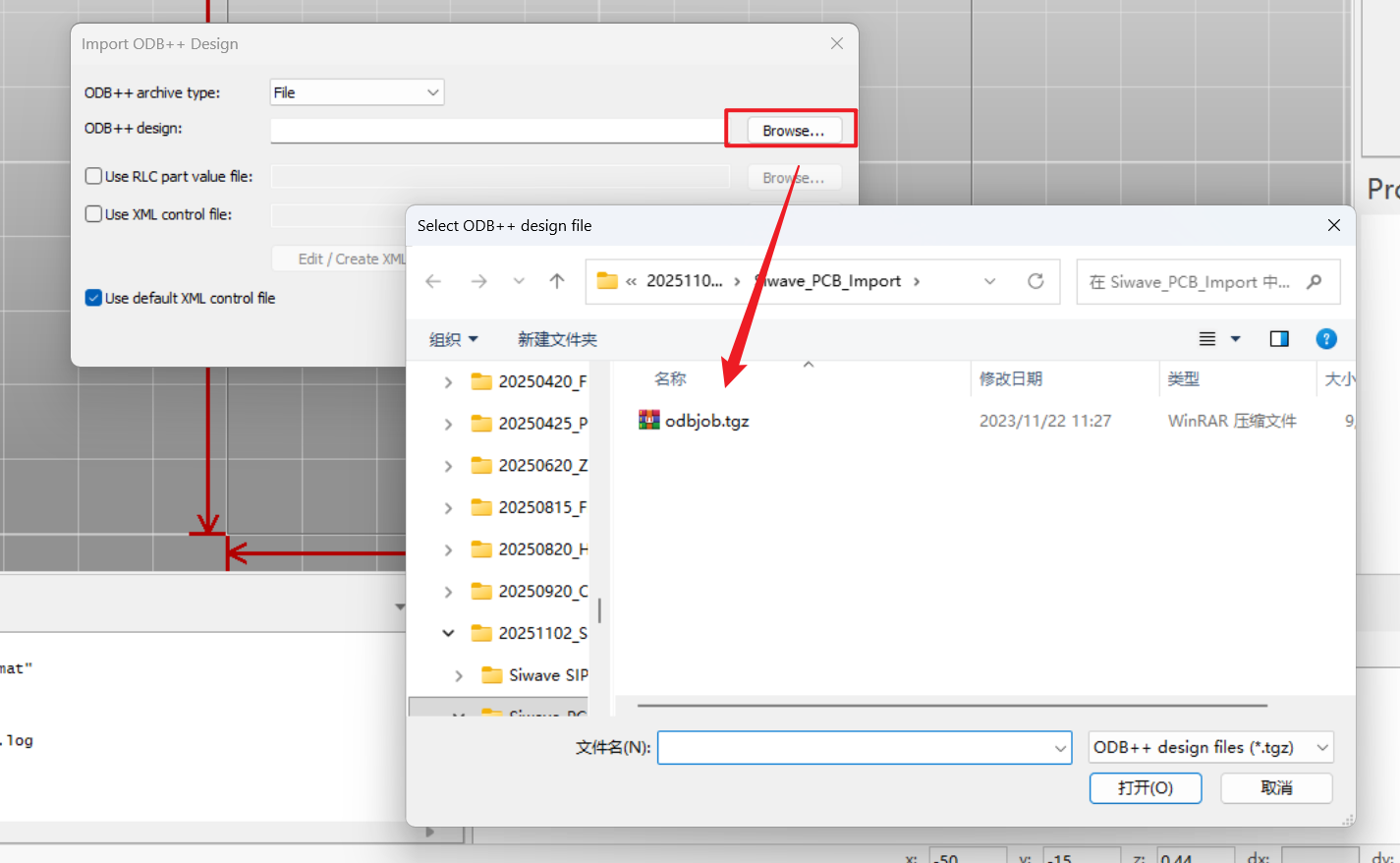
Task: Click the 打开(O) button
Action: [1146, 788]
